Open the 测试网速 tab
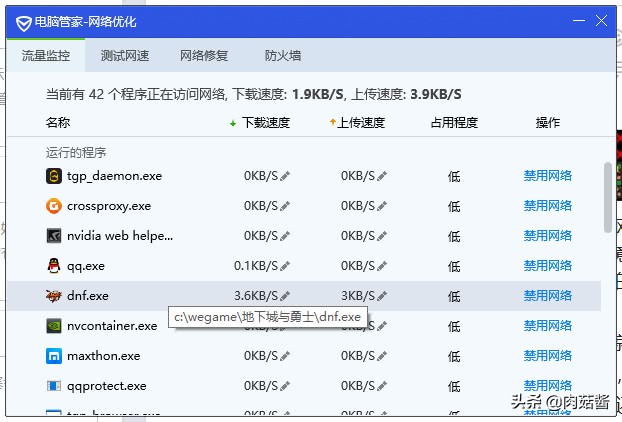This screenshot has height=422, width=622. pyautogui.click(x=125, y=56)
